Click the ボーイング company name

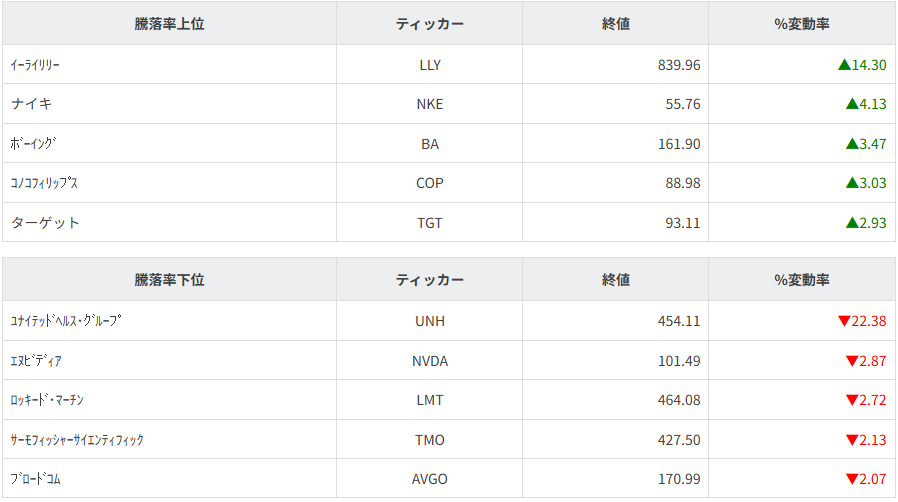[34, 144]
